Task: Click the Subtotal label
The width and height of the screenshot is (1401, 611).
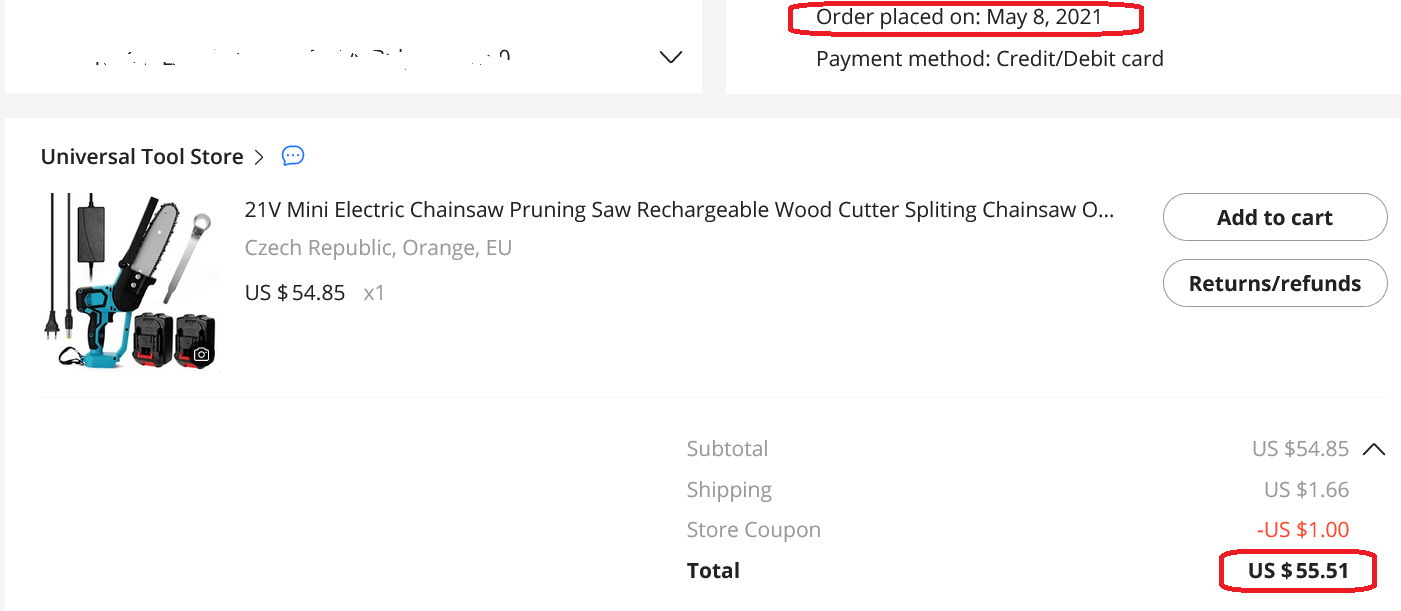Action: pyautogui.click(x=727, y=449)
